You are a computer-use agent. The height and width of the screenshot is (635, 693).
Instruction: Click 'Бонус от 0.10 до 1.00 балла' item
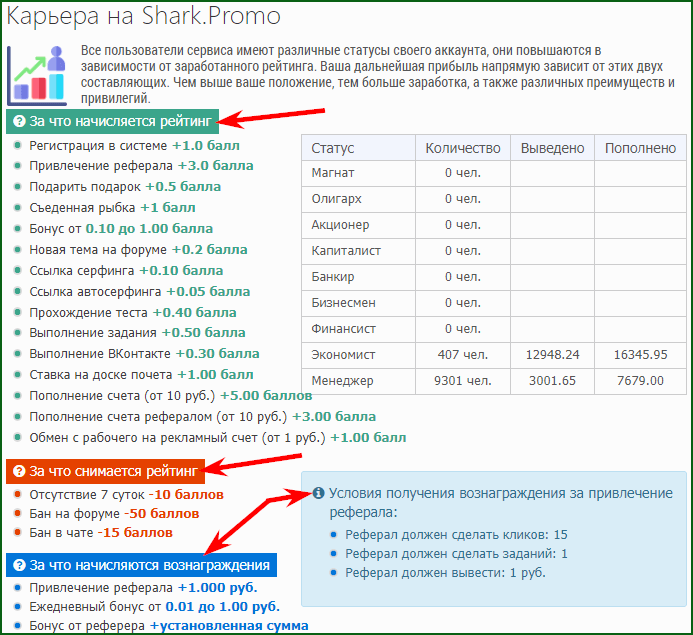coord(121,229)
